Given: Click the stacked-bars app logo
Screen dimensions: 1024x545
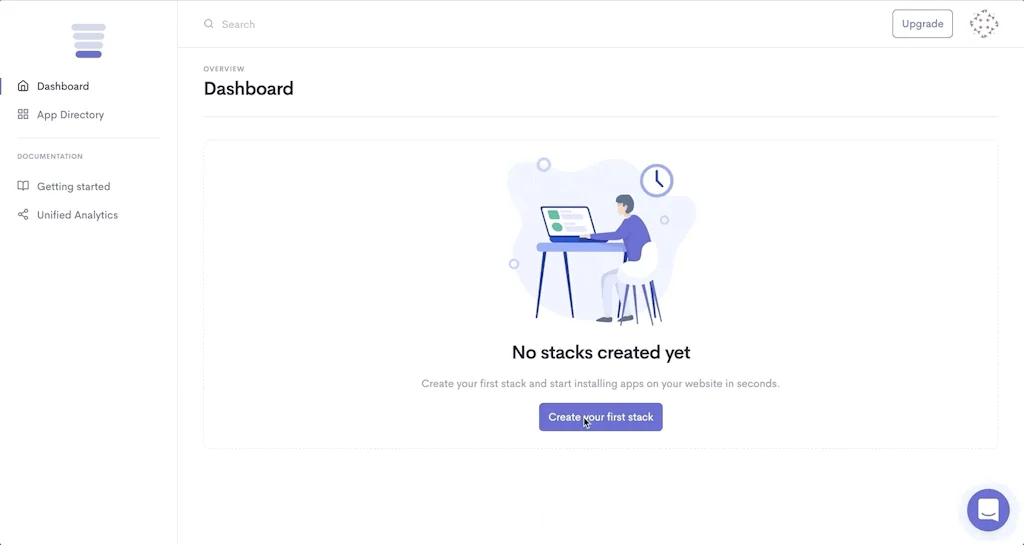Looking at the screenshot, I should coord(88,41).
